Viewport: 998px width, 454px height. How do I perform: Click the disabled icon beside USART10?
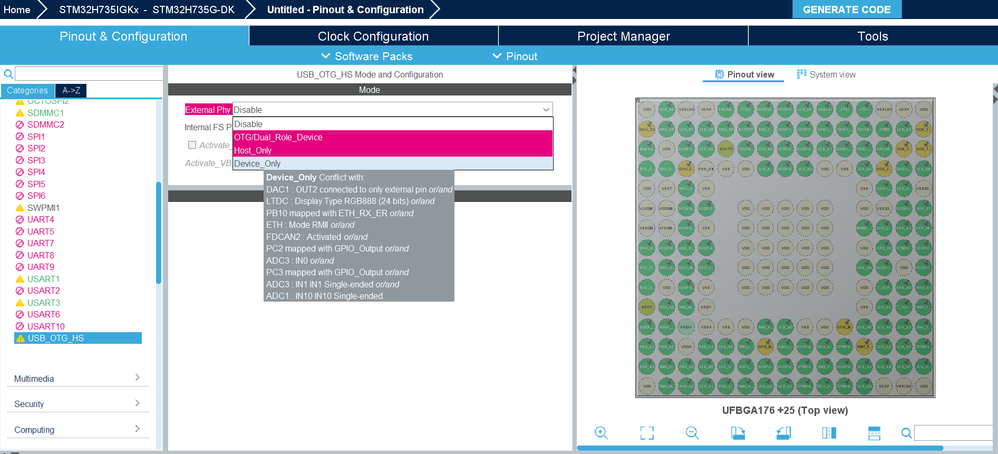click(x=20, y=326)
